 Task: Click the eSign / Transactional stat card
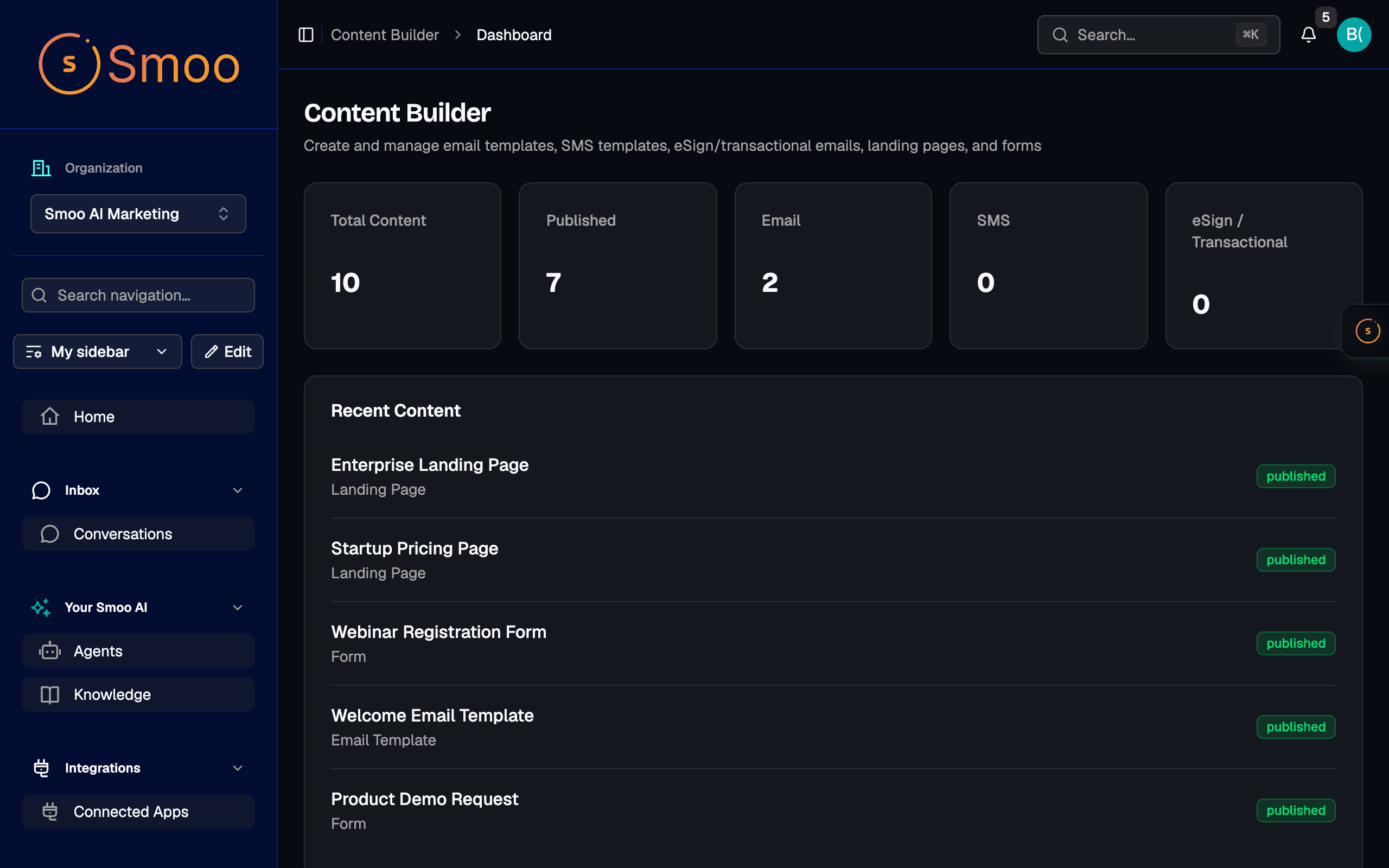point(1264,266)
